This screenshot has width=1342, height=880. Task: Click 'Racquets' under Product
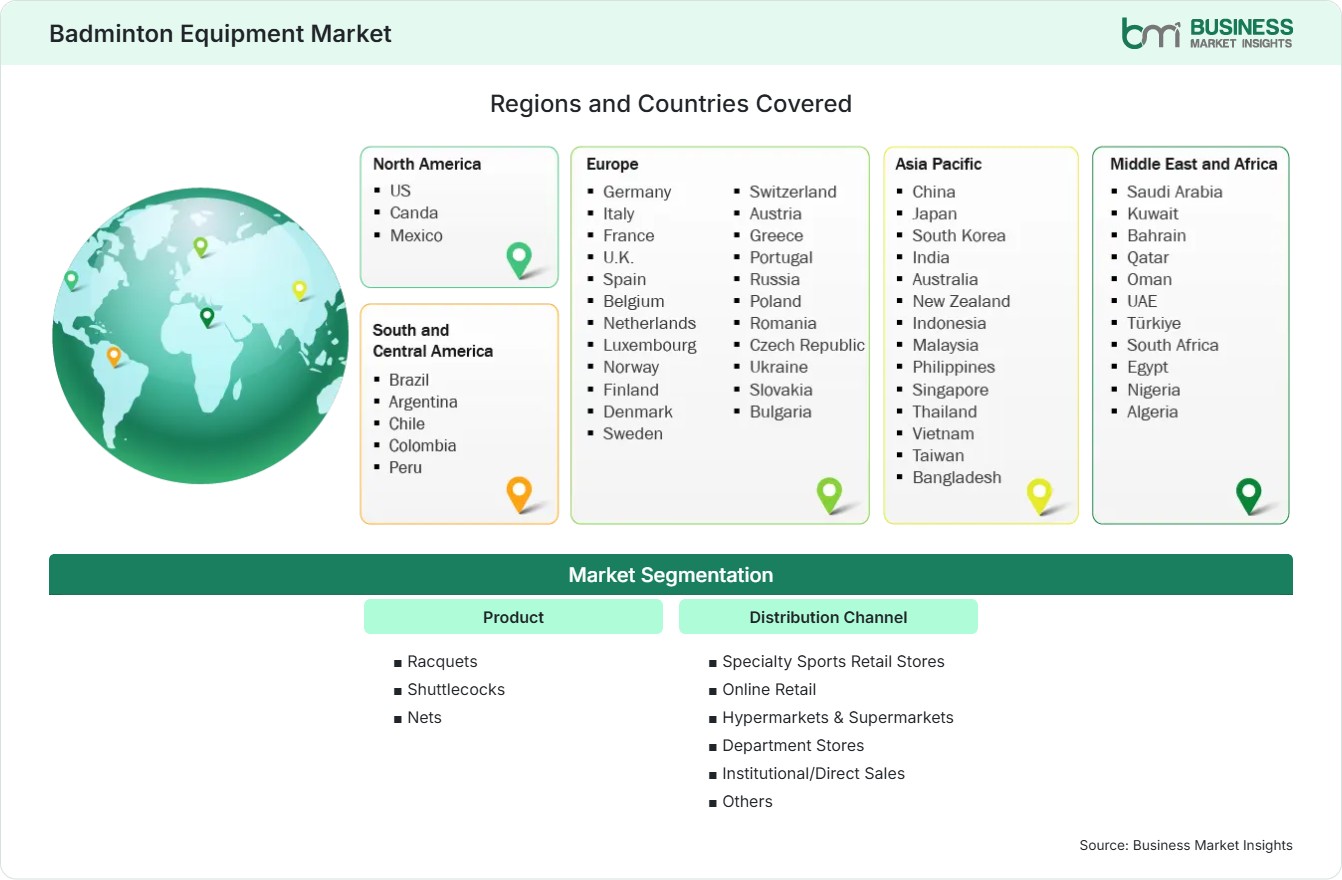443,662
